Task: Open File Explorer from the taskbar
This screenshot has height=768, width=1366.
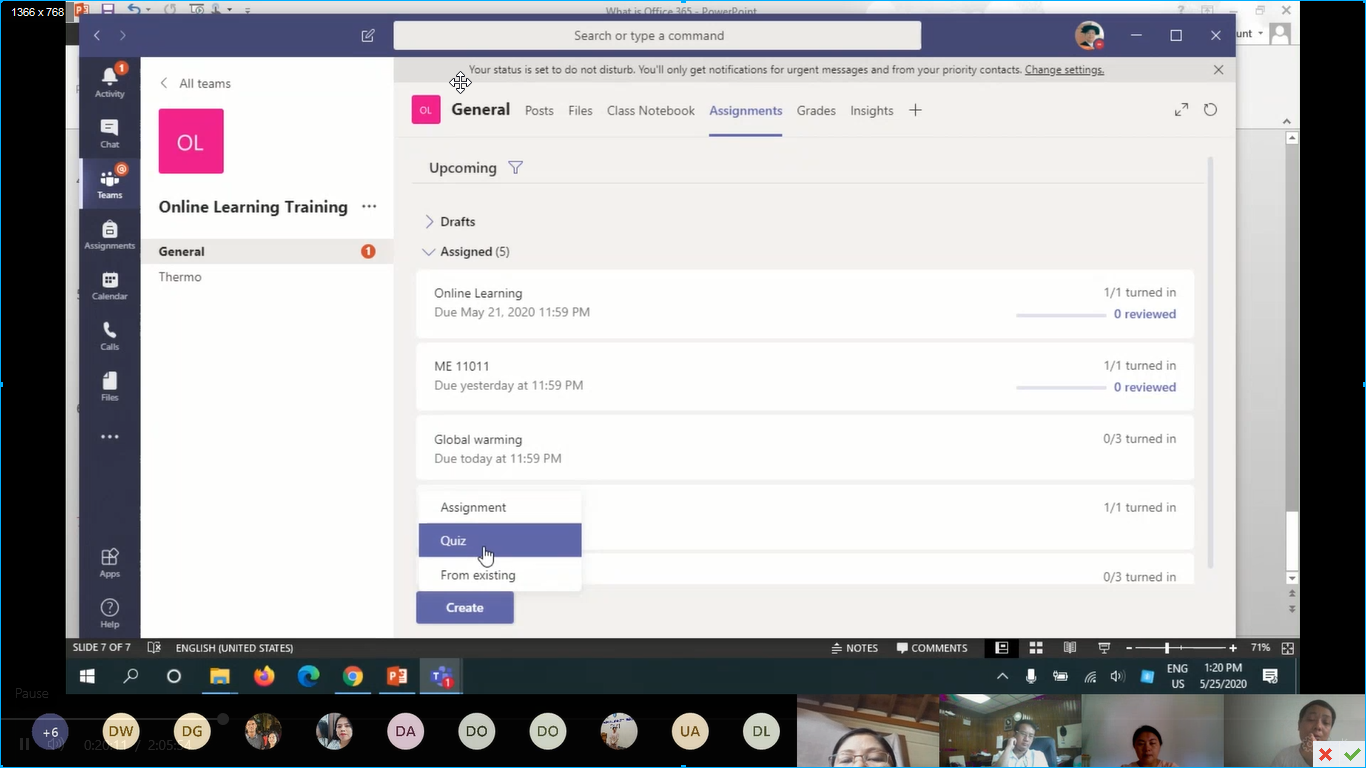Action: click(x=219, y=676)
